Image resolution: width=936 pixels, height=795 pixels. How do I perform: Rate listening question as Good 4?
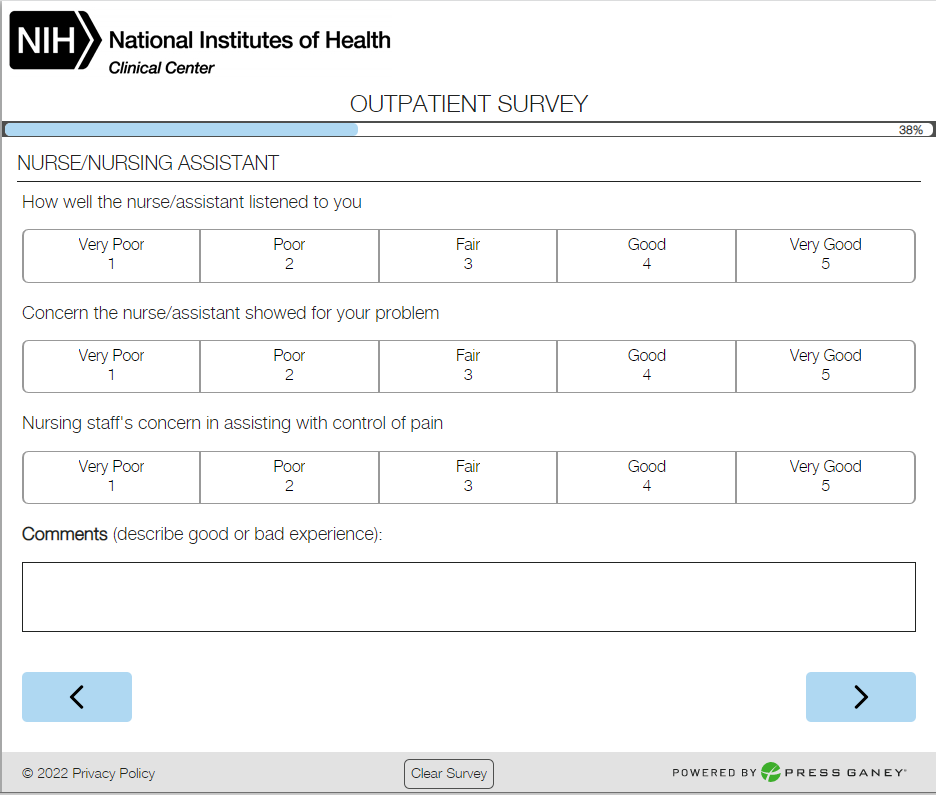pyautogui.click(x=646, y=255)
